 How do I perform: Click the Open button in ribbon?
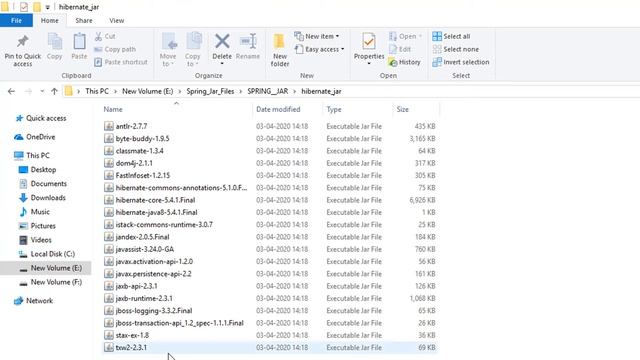(405, 36)
